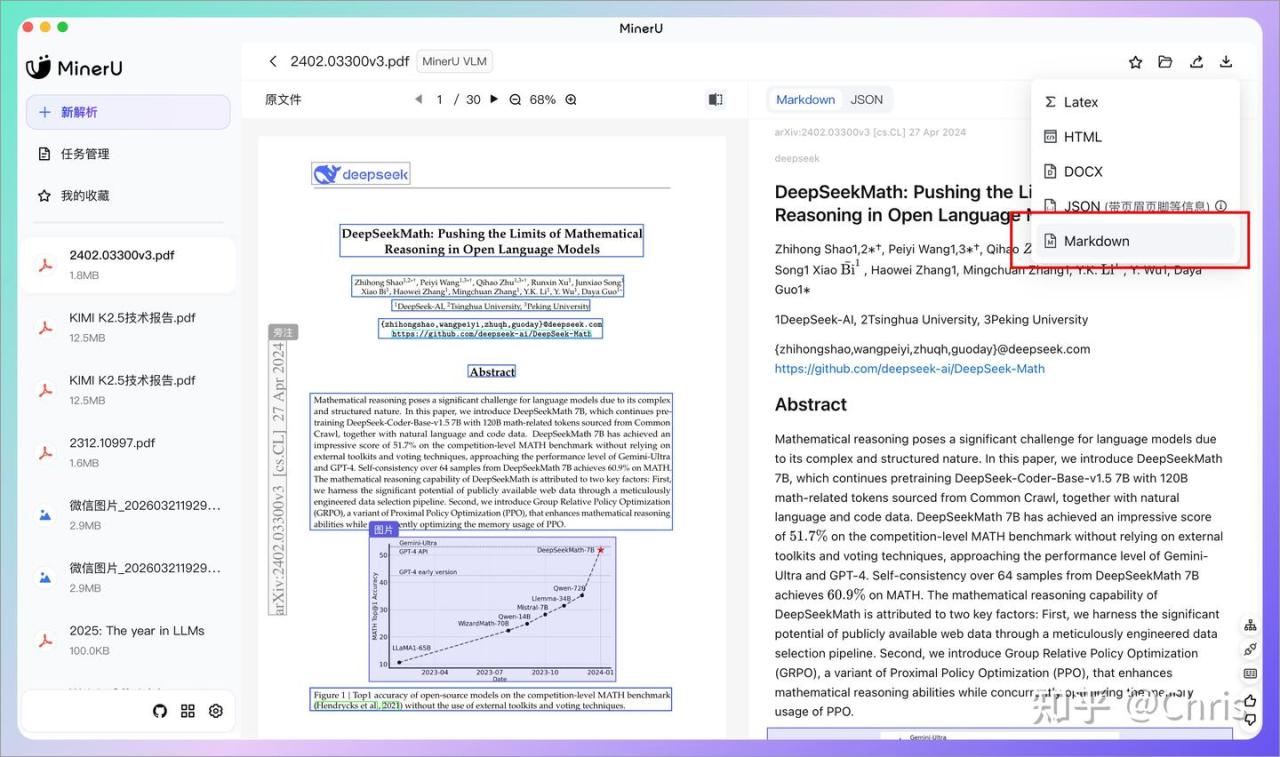Viewport: 1280px width, 757px height.
Task: Open the GitHub icon in sidebar footer
Action: pos(160,711)
